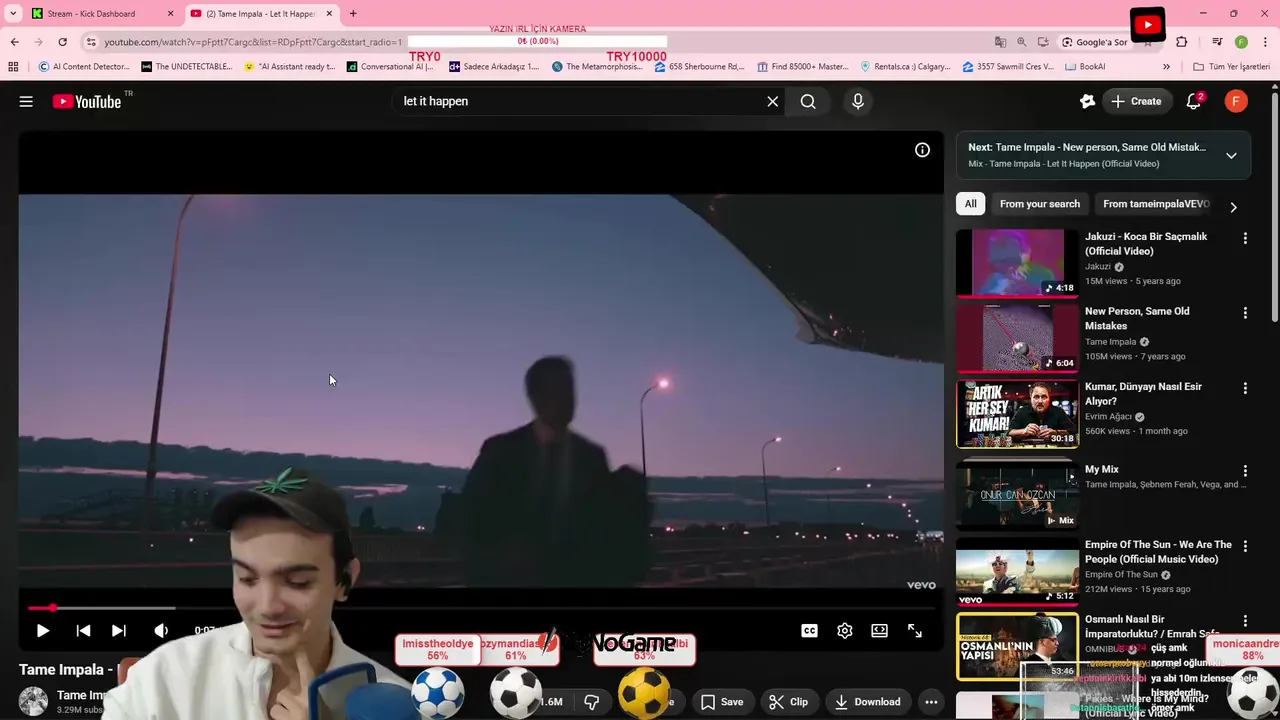The height and width of the screenshot is (720, 1280).
Task: Close the Kick Dashboard tab
Action: (170, 14)
